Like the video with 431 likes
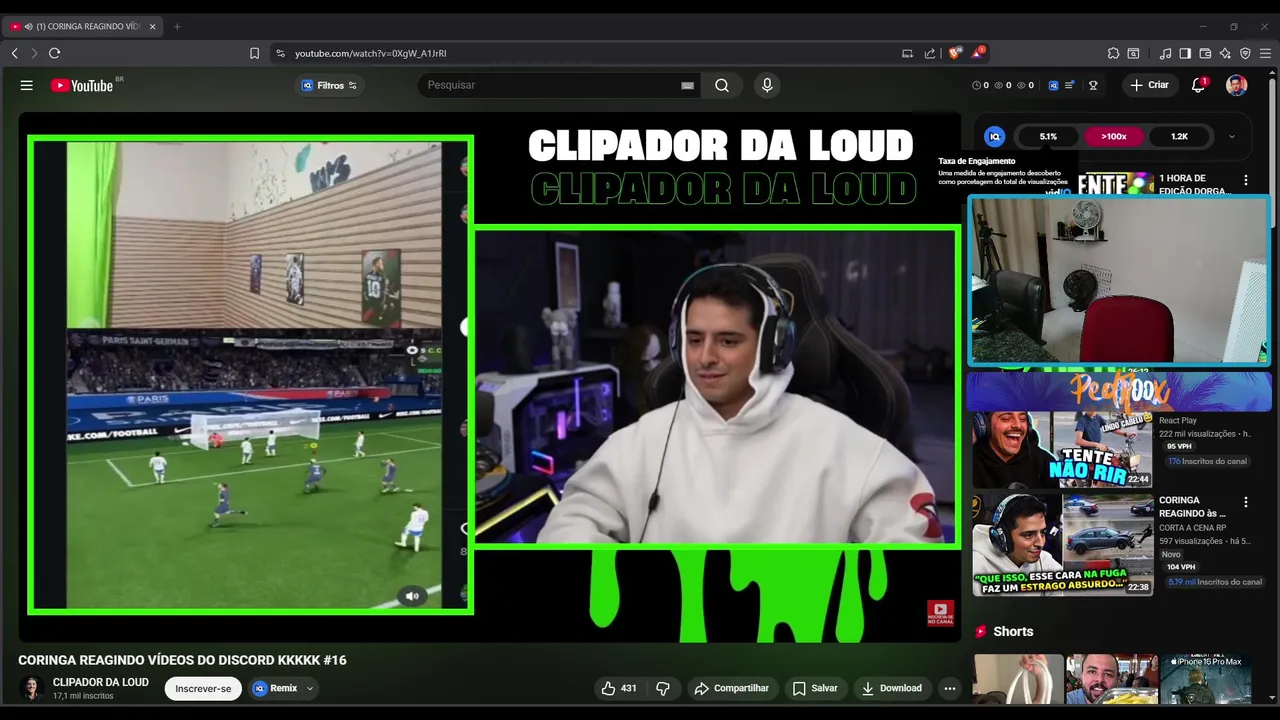The height and width of the screenshot is (720, 1280). pyautogui.click(x=619, y=688)
